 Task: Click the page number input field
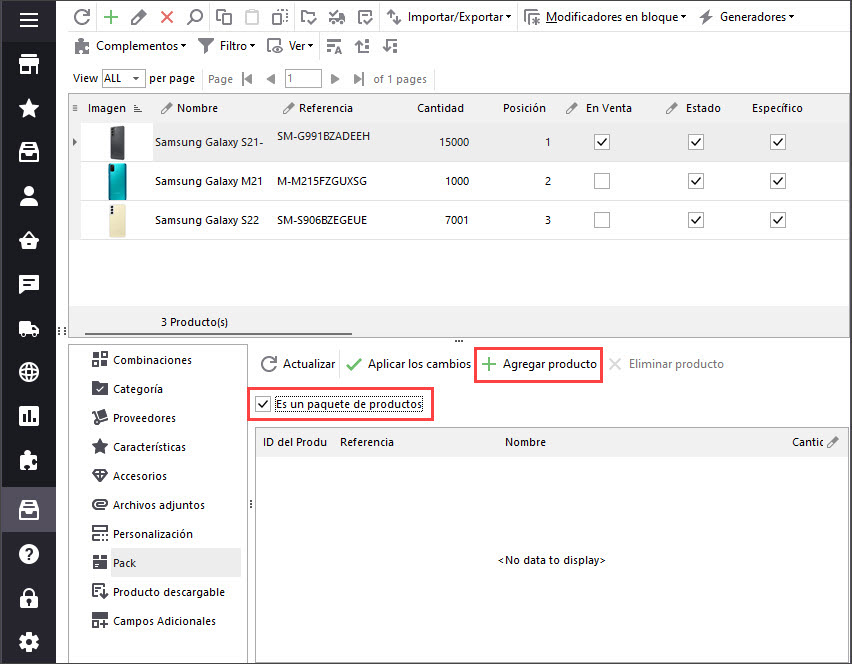(303, 78)
